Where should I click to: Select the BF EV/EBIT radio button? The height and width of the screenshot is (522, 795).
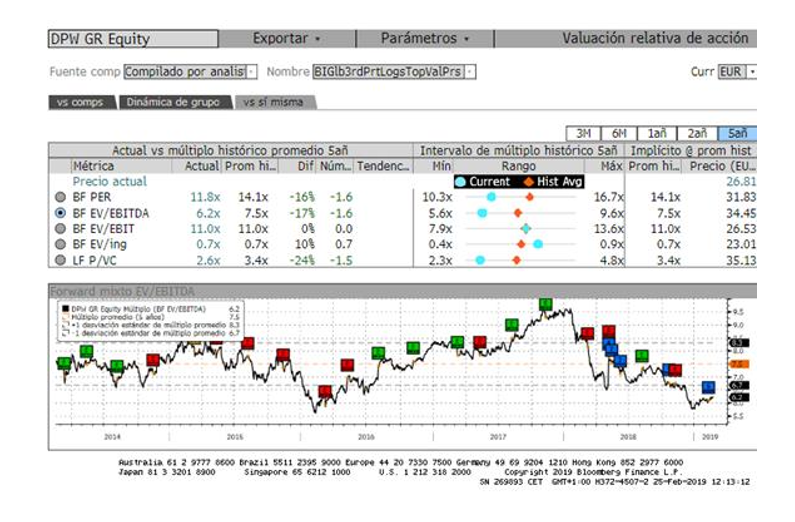click(60, 229)
